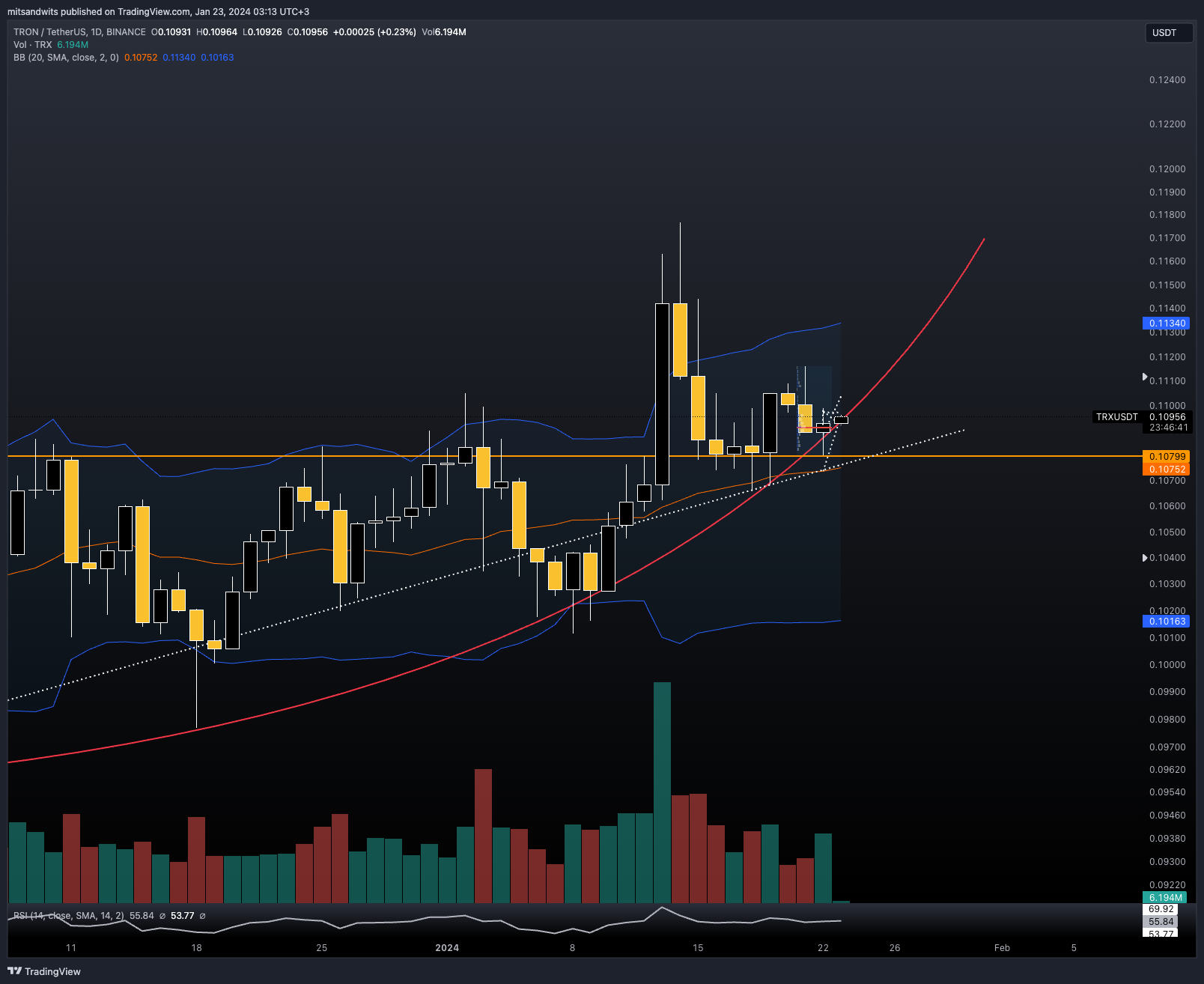The image size is (1204, 984).
Task: Click the blue 0.10163 price axis label
Action: 1166,622
